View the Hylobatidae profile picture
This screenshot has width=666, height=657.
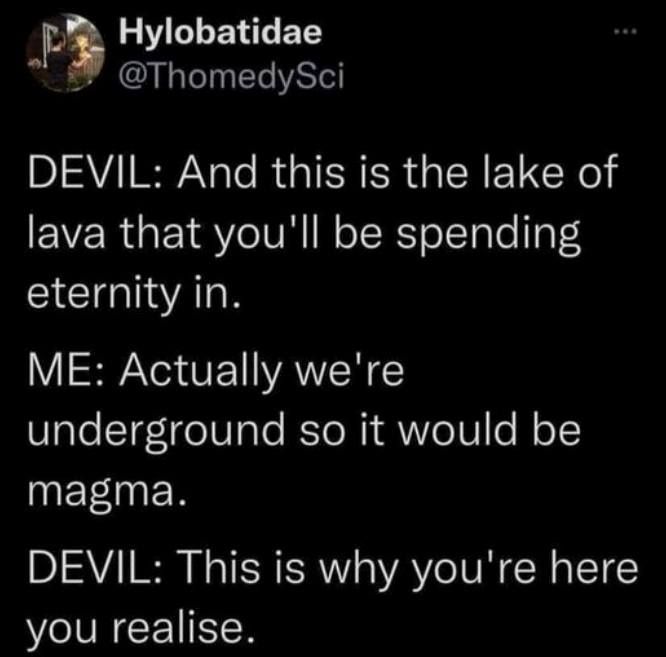(65, 53)
